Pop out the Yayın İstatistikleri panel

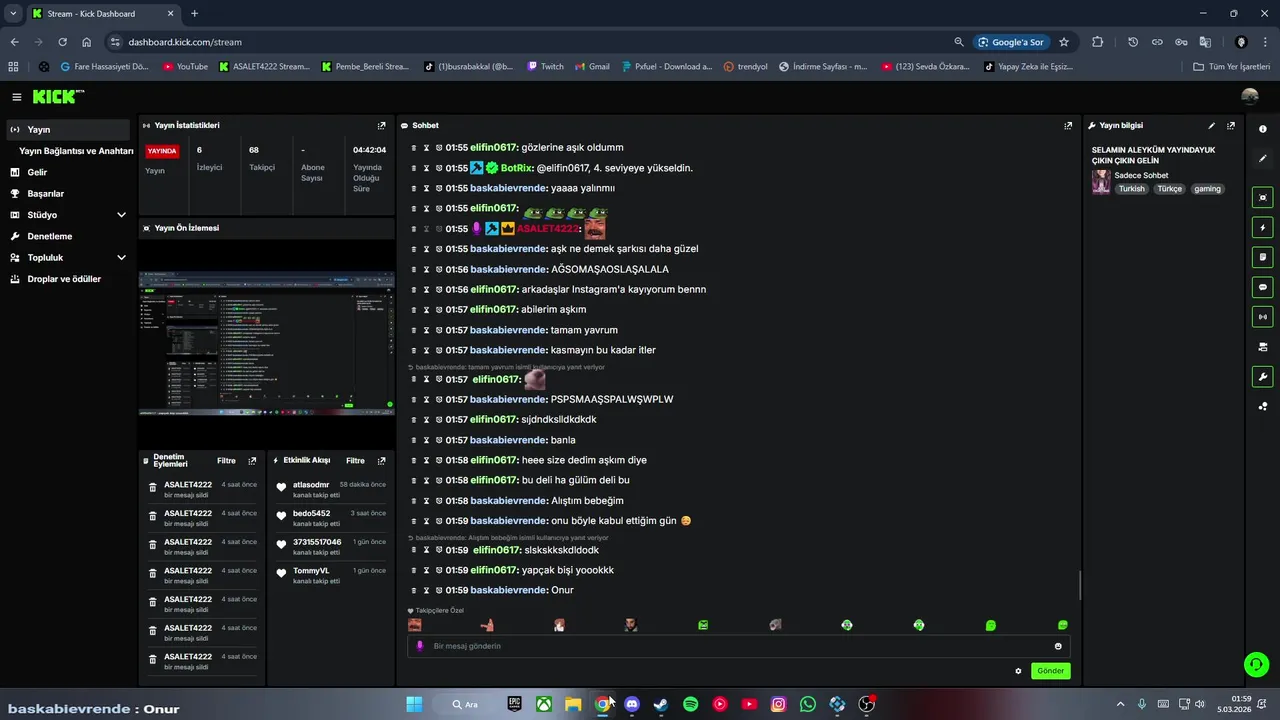click(x=381, y=126)
